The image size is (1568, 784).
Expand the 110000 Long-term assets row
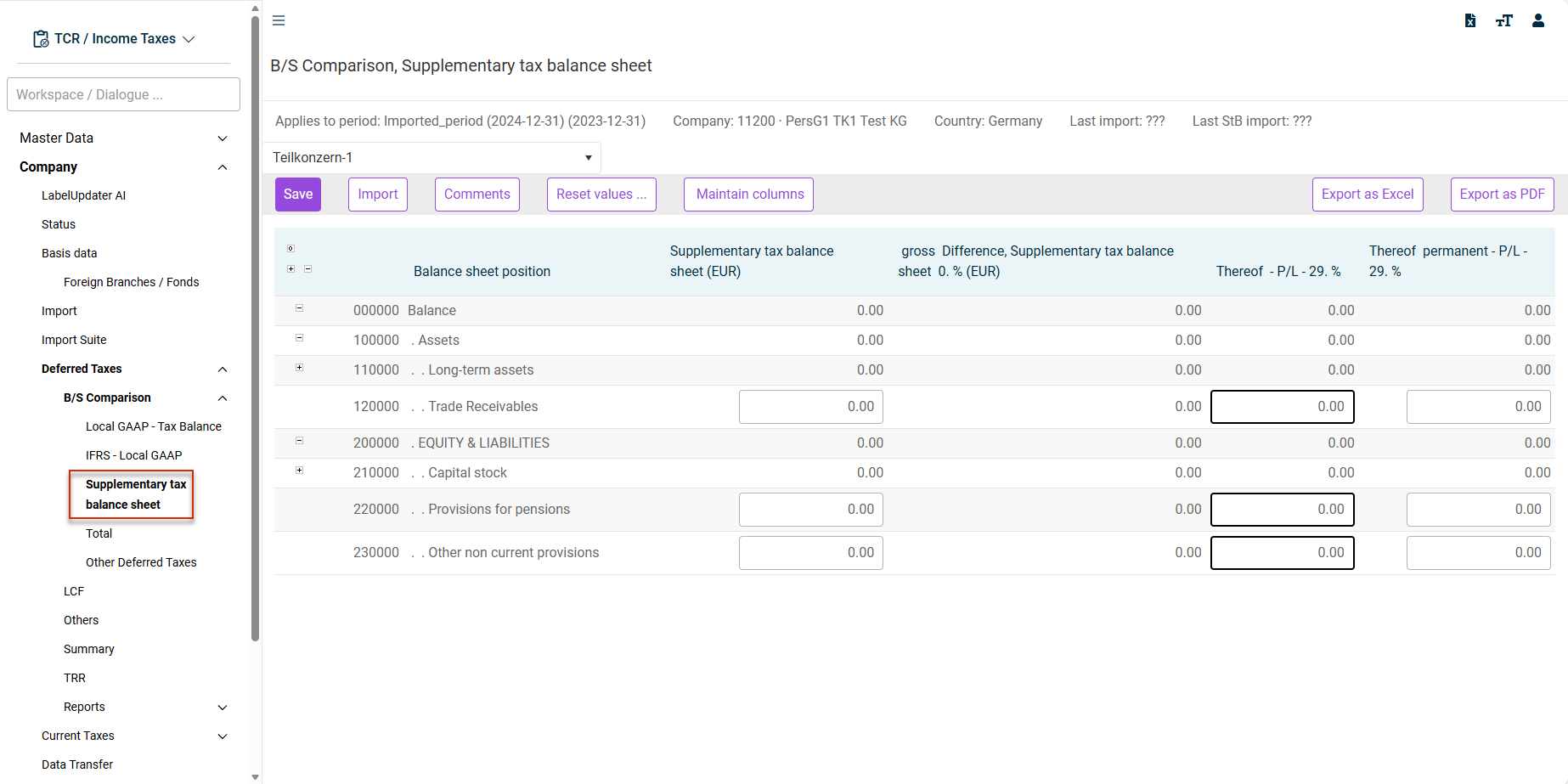[x=299, y=368]
